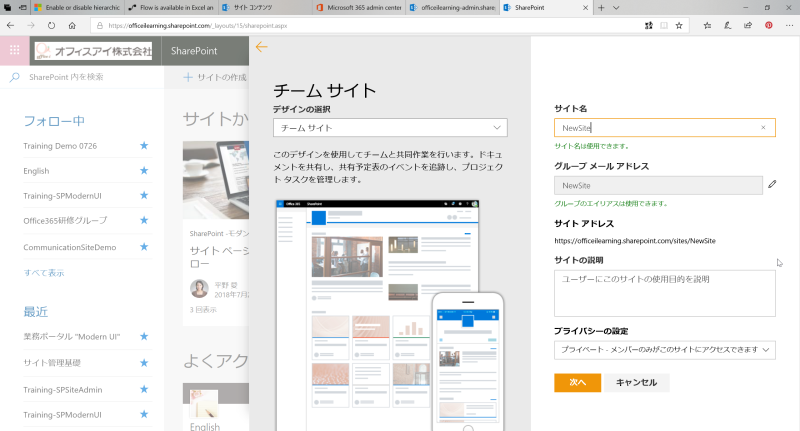The height and width of the screenshot is (431, 800).
Task: Switch to officeilearning-admin.share tab
Action: point(453,8)
